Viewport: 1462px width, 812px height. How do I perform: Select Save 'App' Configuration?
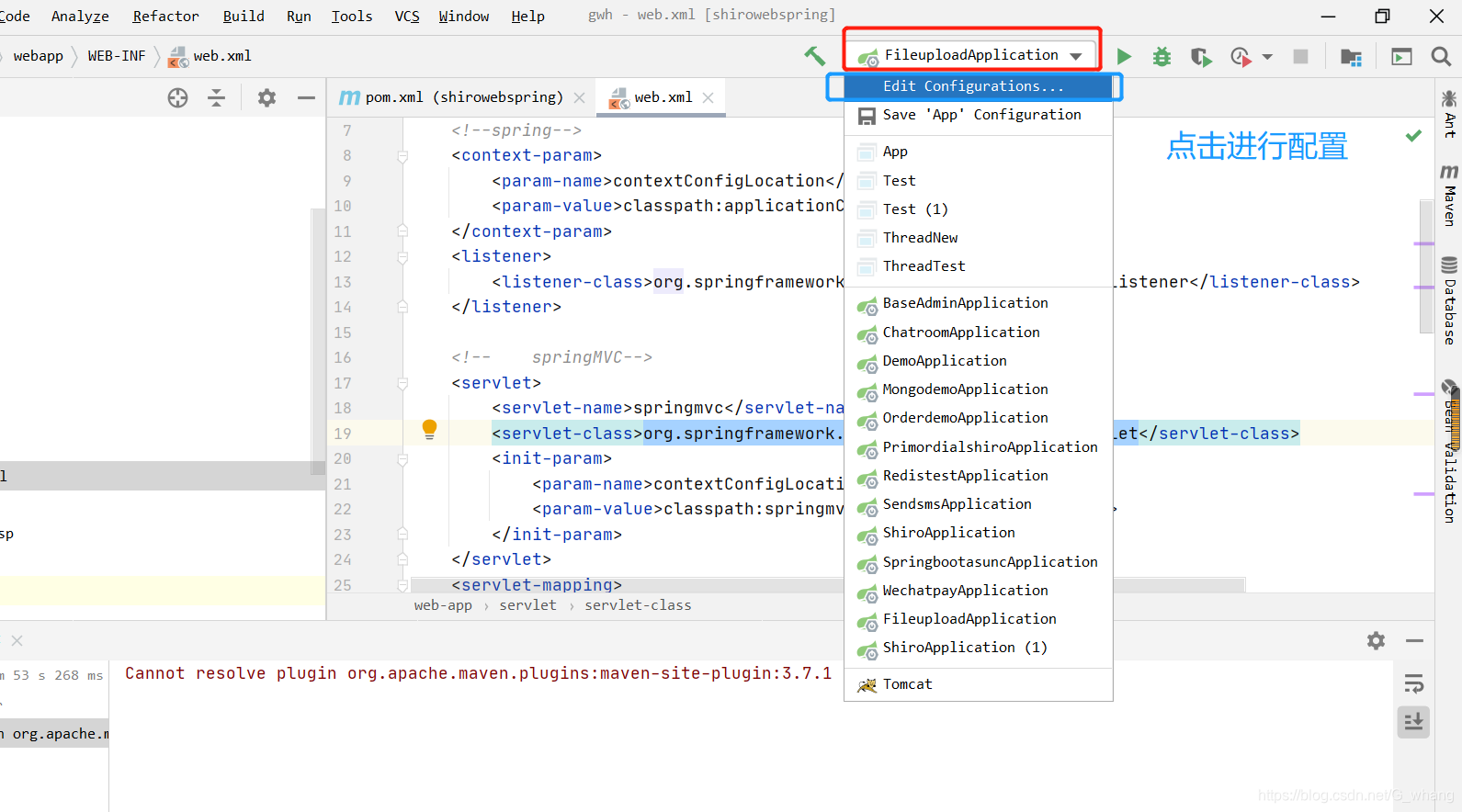click(979, 115)
